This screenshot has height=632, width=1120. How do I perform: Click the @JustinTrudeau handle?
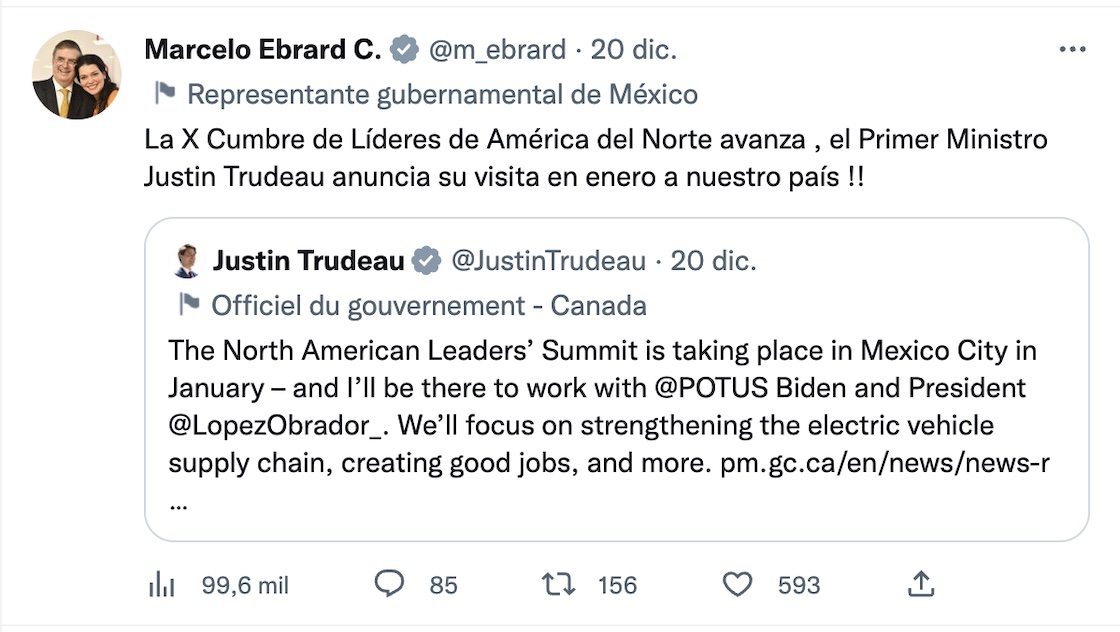point(549,261)
